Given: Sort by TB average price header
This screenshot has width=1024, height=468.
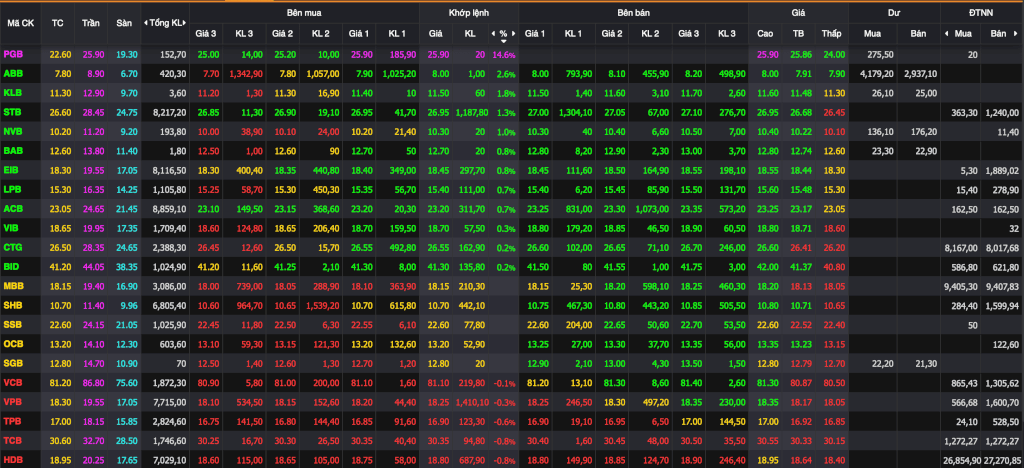Looking at the screenshot, I should click(799, 33).
